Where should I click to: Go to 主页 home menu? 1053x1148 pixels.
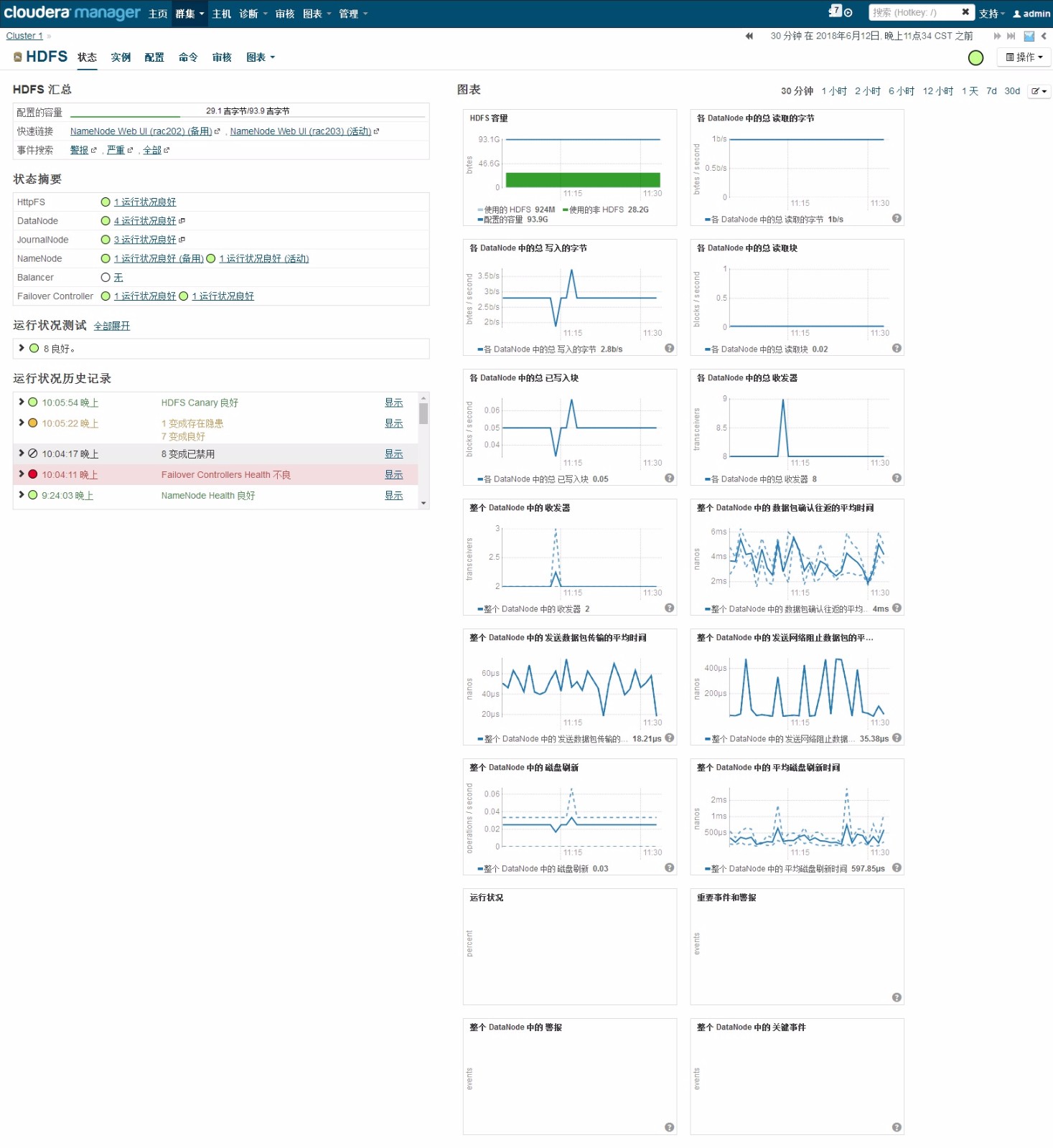(x=158, y=14)
